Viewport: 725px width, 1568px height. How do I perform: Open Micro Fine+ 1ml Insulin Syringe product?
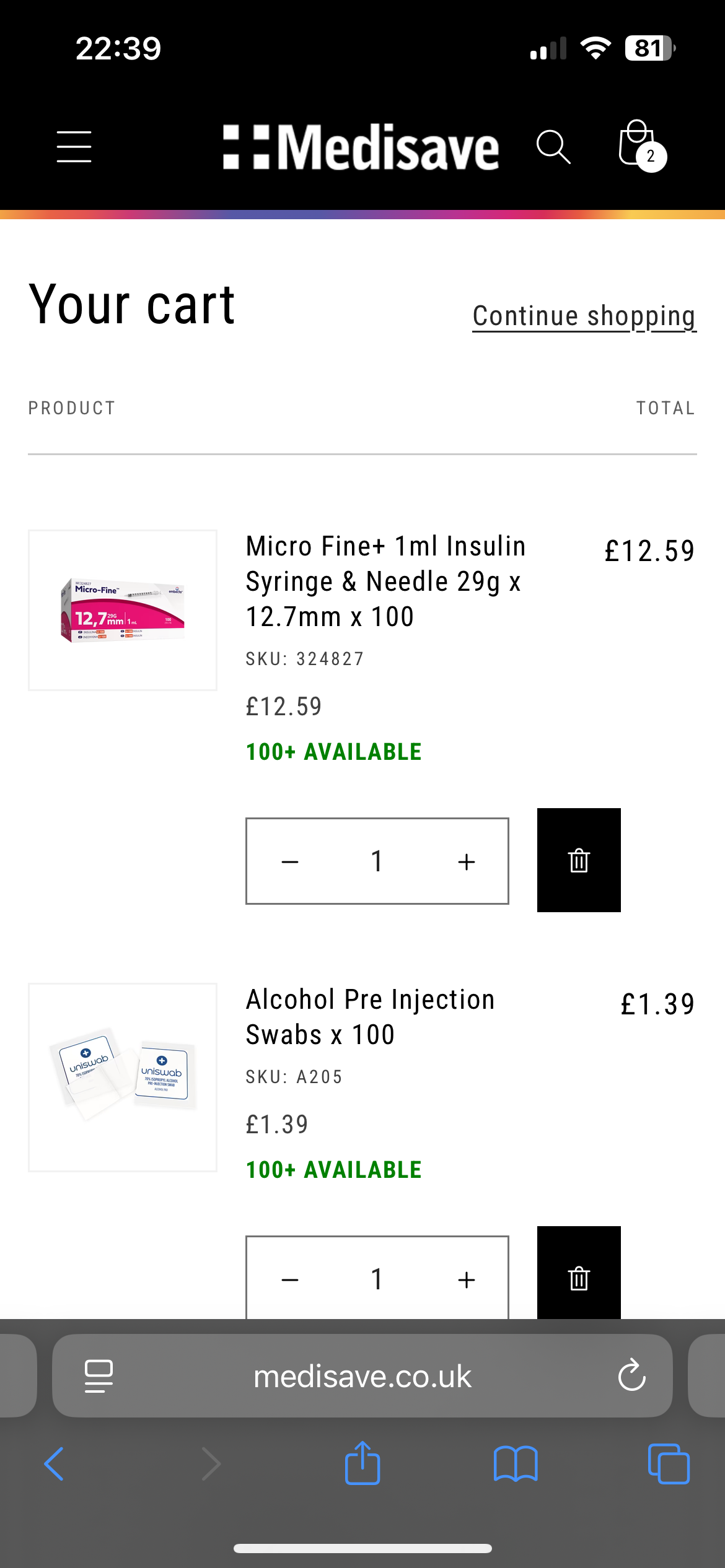(385, 581)
